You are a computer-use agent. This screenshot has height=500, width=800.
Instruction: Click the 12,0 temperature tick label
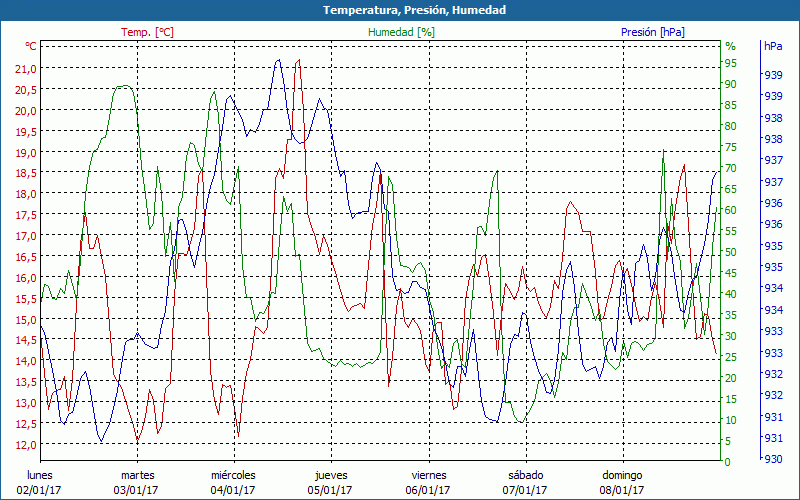(26, 444)
